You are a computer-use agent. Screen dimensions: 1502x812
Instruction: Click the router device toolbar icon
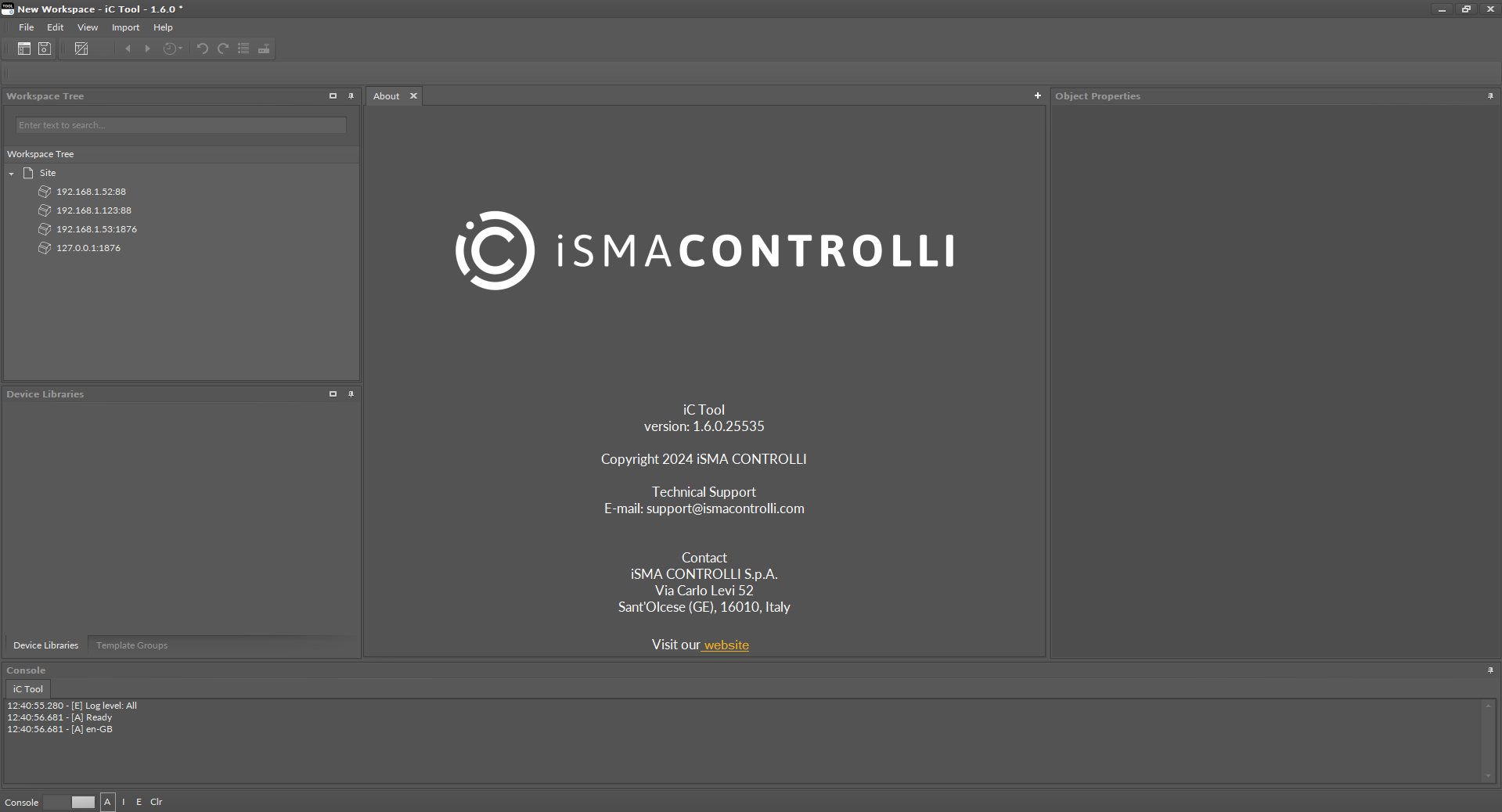(x=264, y=49)
